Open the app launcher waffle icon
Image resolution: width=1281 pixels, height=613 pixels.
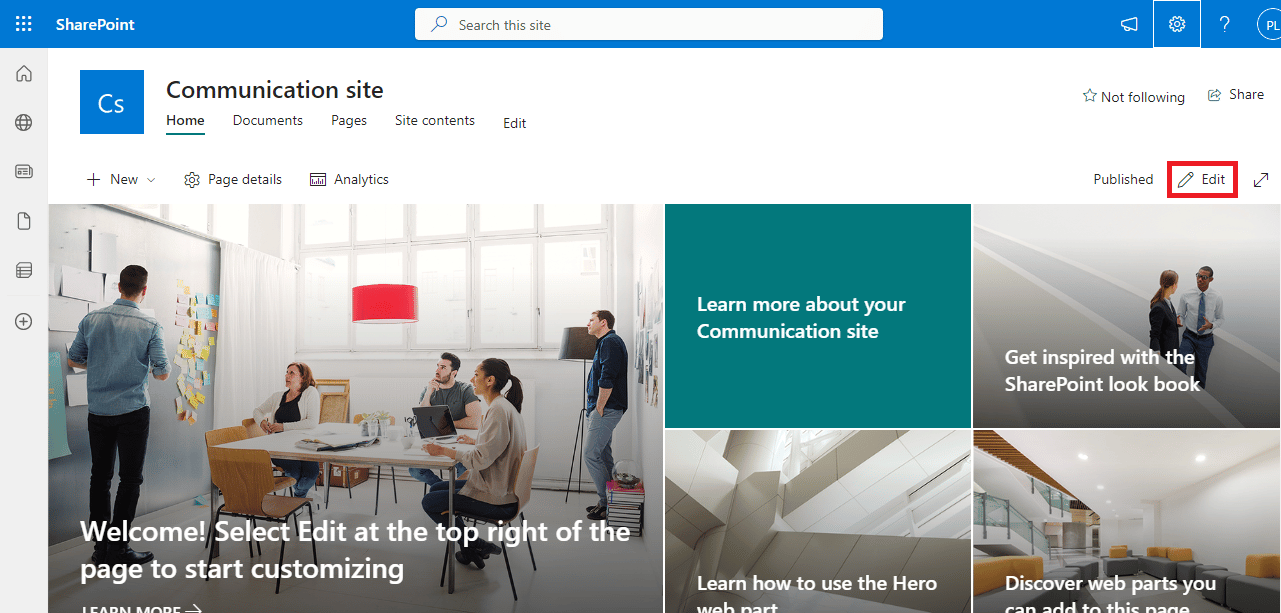(x=24, y=24)
